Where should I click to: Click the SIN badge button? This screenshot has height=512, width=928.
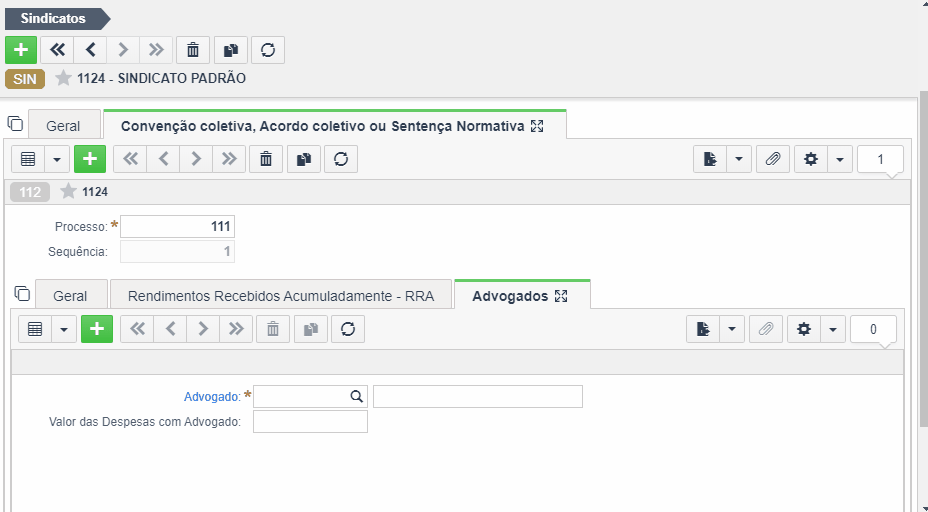(25, 79)
